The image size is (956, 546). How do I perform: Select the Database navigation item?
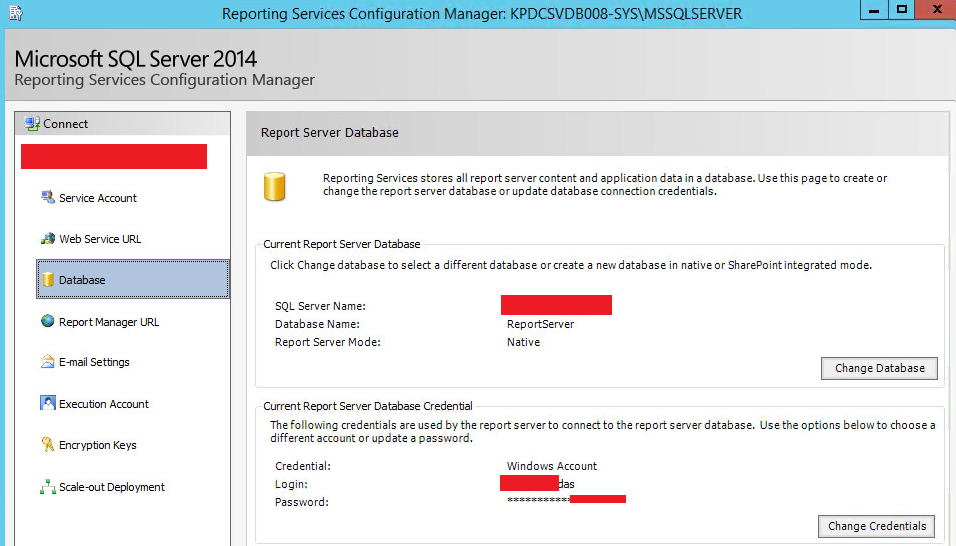[133, 279]
